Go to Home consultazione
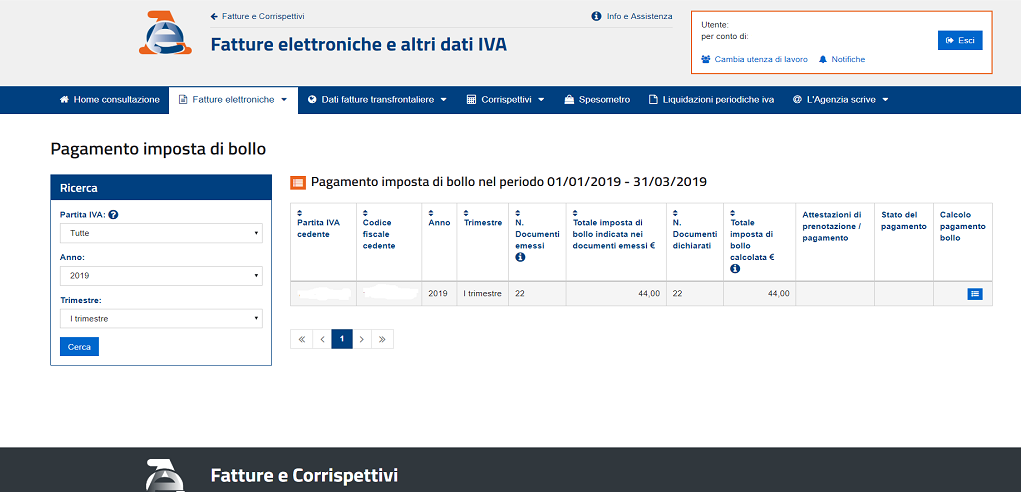This screenshot has height=492, width=1021. (x=110, y=100)
